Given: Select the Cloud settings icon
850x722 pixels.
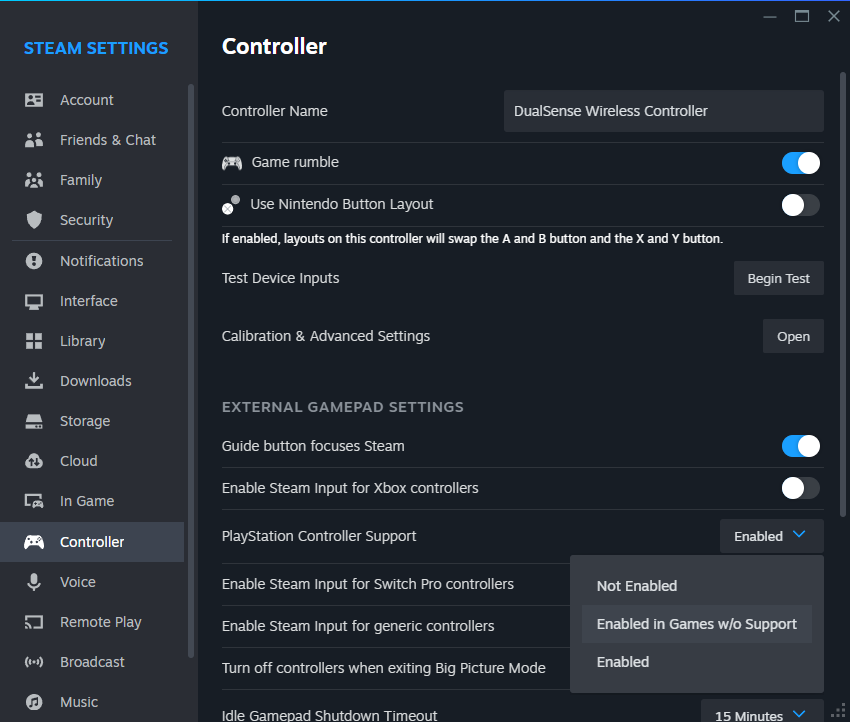Looking at the screenshot, I should point(34,461).
